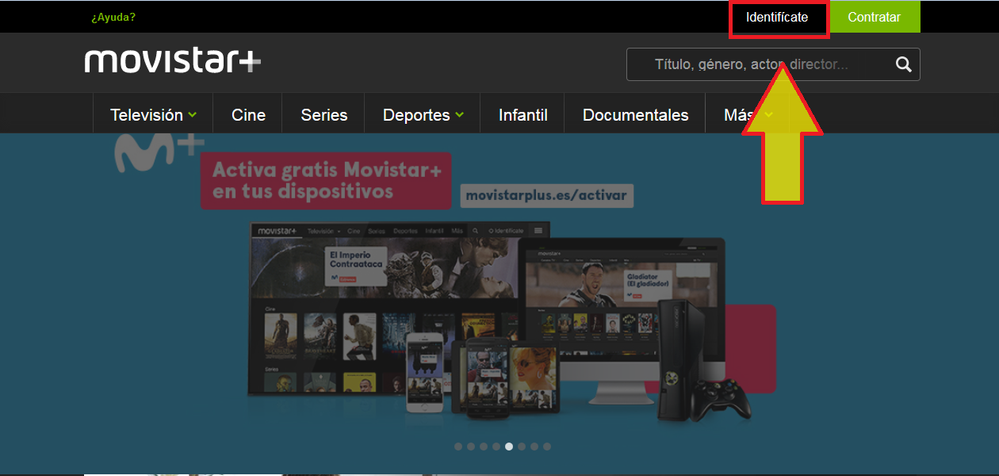Open the Documentales section
The image size is (999, 476).
pos(635,115)
